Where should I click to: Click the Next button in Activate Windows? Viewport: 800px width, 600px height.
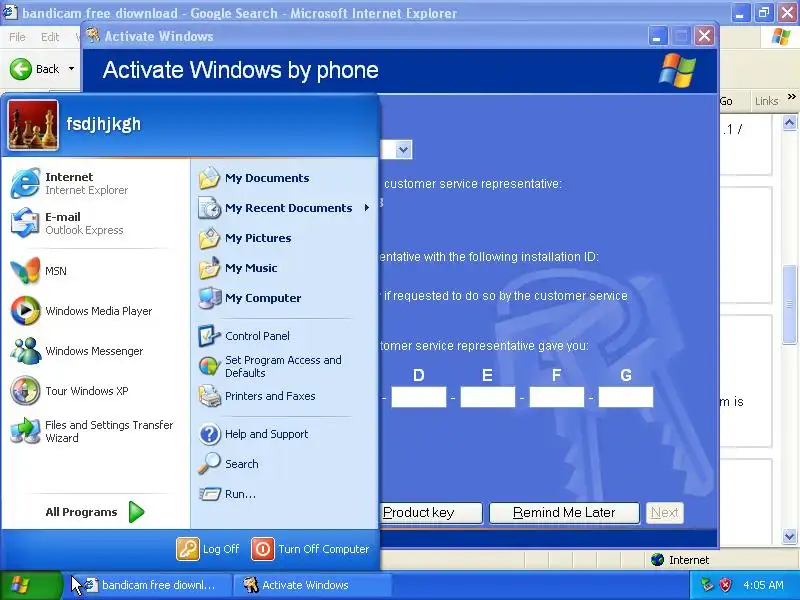click(664, 513)
